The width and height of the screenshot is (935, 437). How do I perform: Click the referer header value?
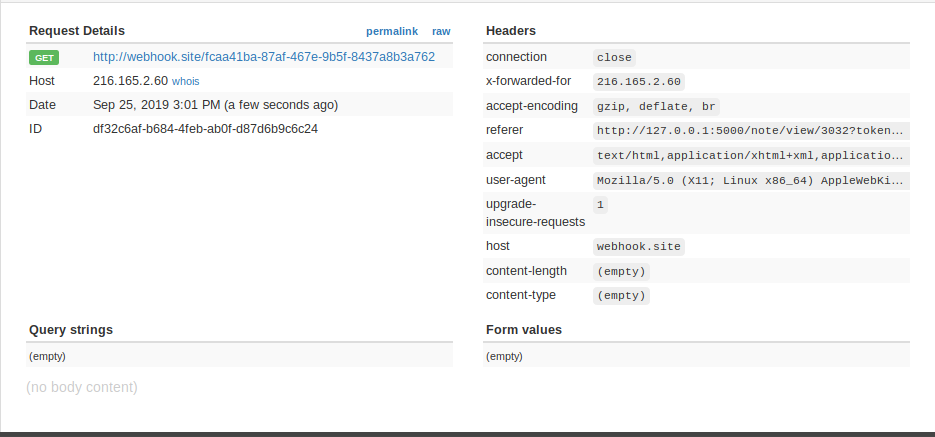click(751, 130)
